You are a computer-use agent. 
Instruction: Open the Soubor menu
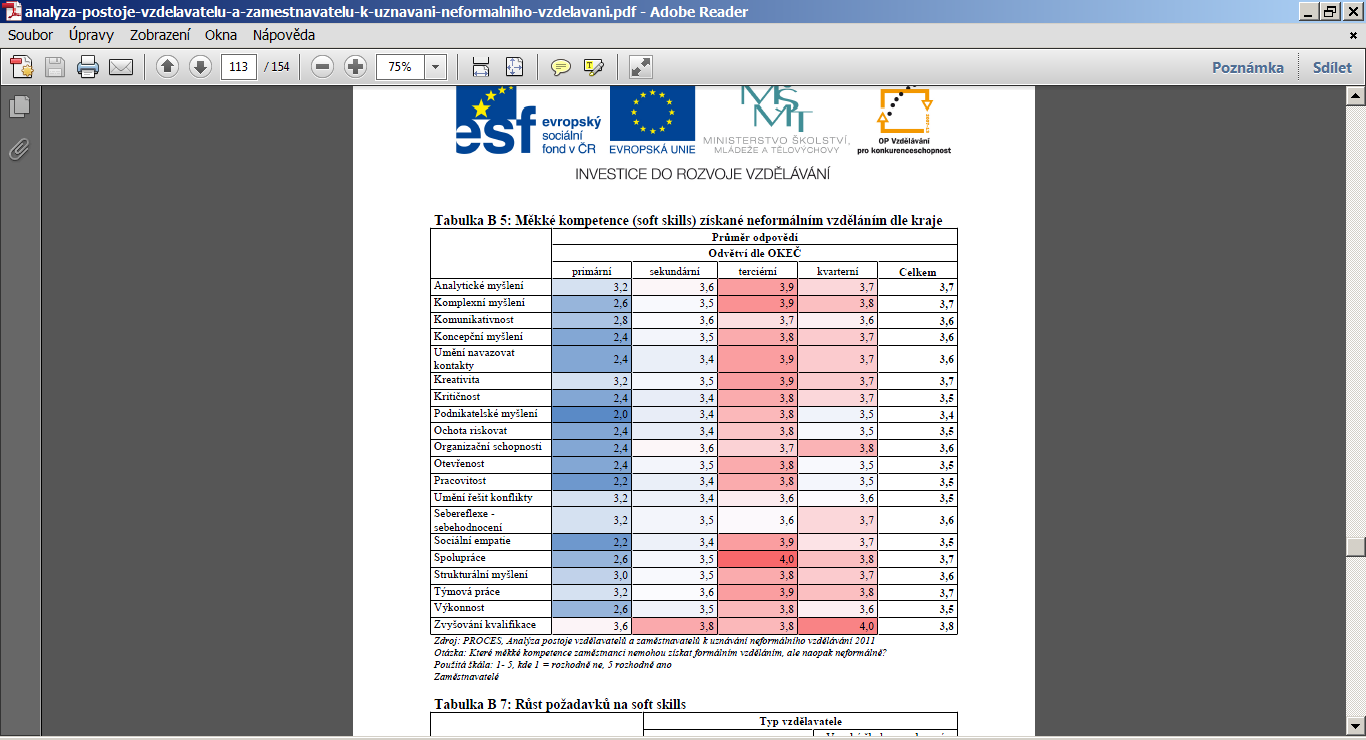[31, 35]
